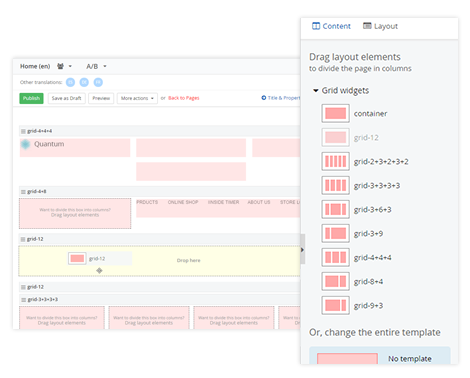Click grid-2+3+2+3+2 label text

click(381, 162)
